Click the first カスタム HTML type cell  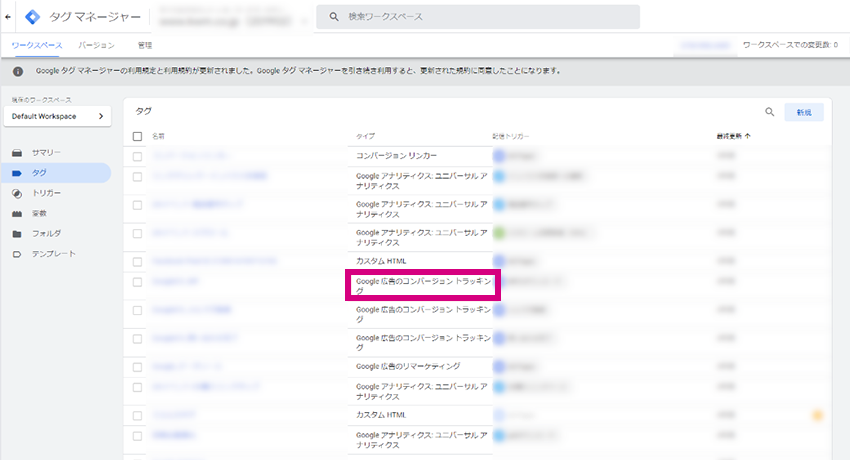[381, 261]
